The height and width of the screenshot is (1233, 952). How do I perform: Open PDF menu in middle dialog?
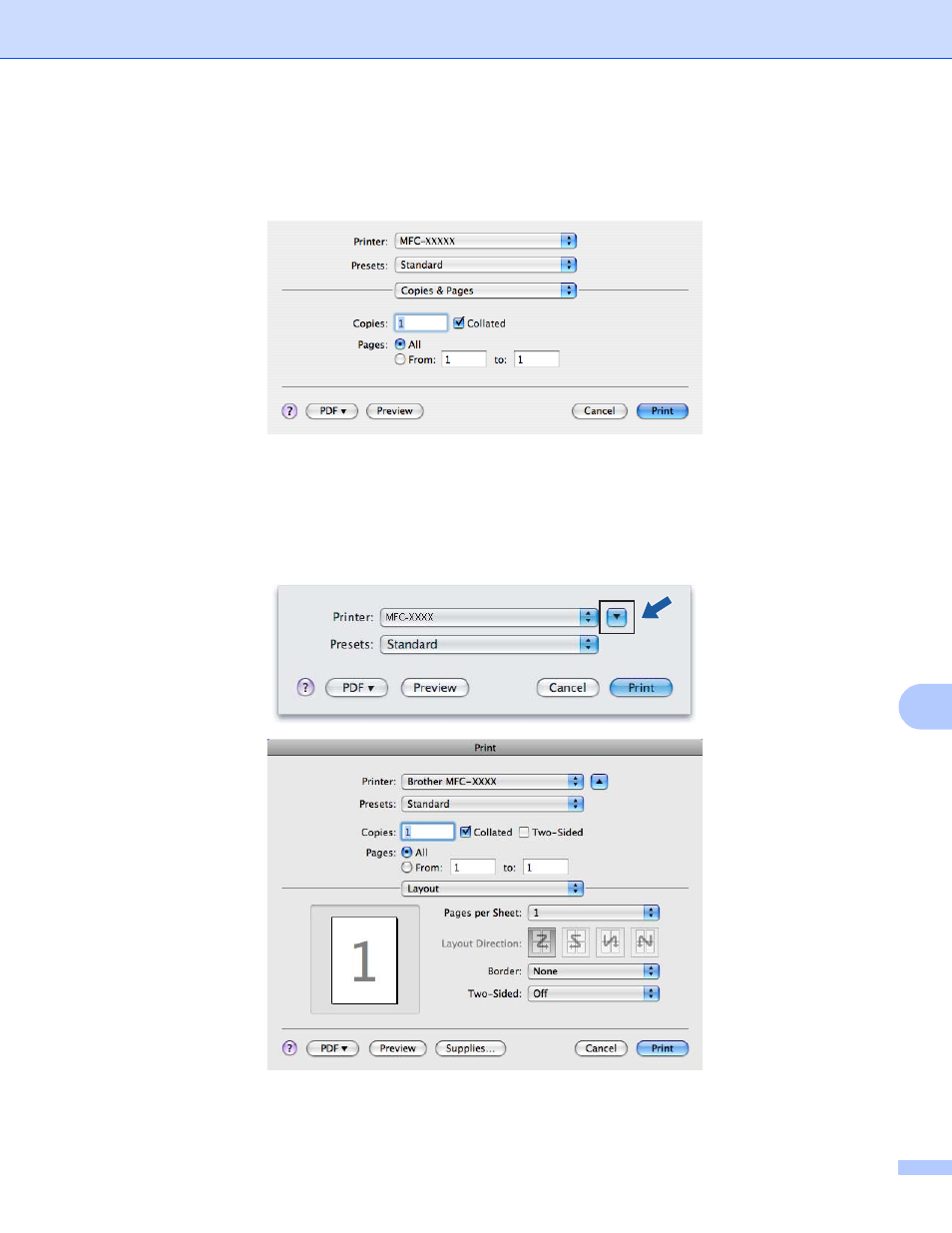tap(357, 688)
